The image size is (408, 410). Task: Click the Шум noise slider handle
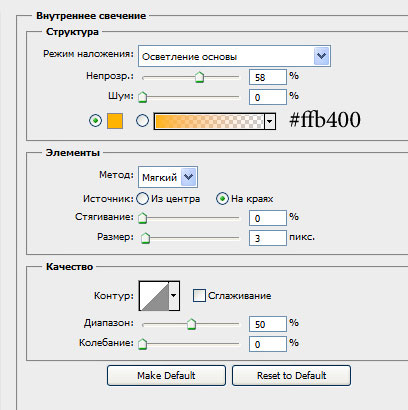[x=143, y=97]
